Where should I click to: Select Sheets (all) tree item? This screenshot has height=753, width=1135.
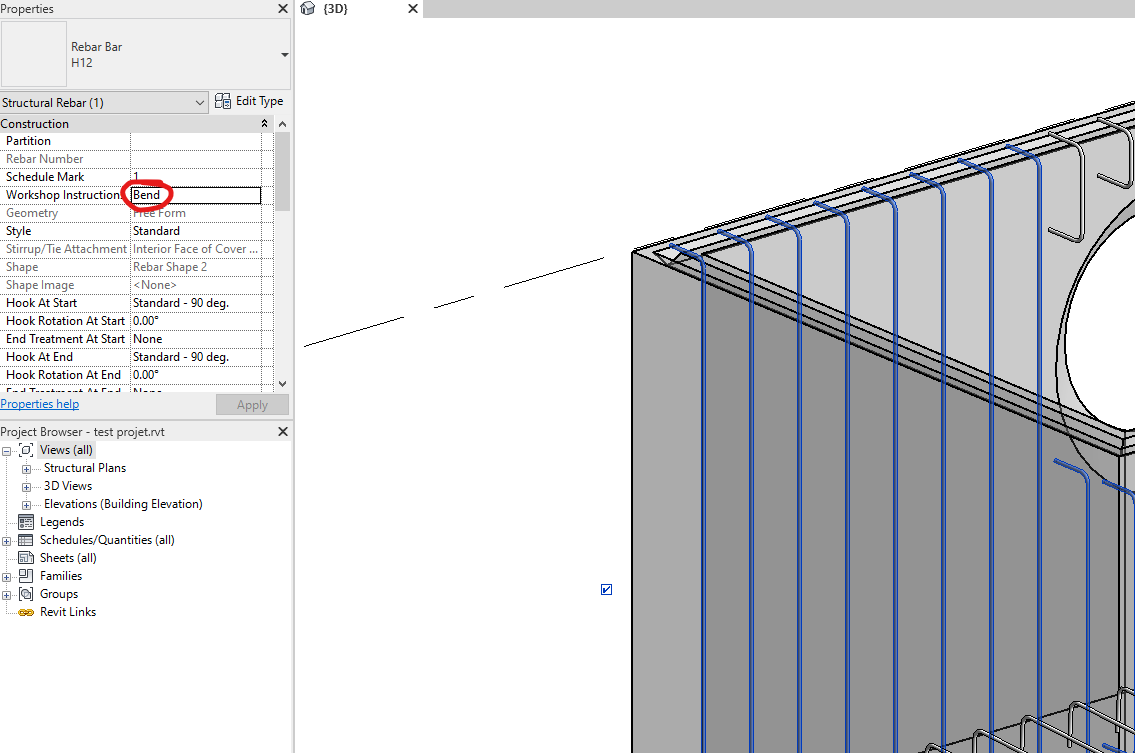point(68,558)
